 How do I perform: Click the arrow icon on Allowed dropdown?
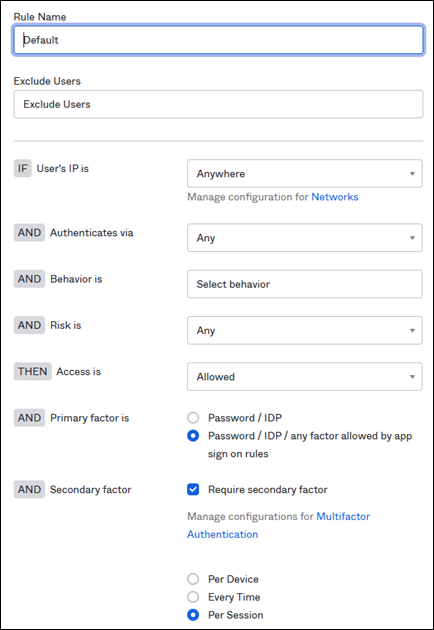tap(412, 377)
